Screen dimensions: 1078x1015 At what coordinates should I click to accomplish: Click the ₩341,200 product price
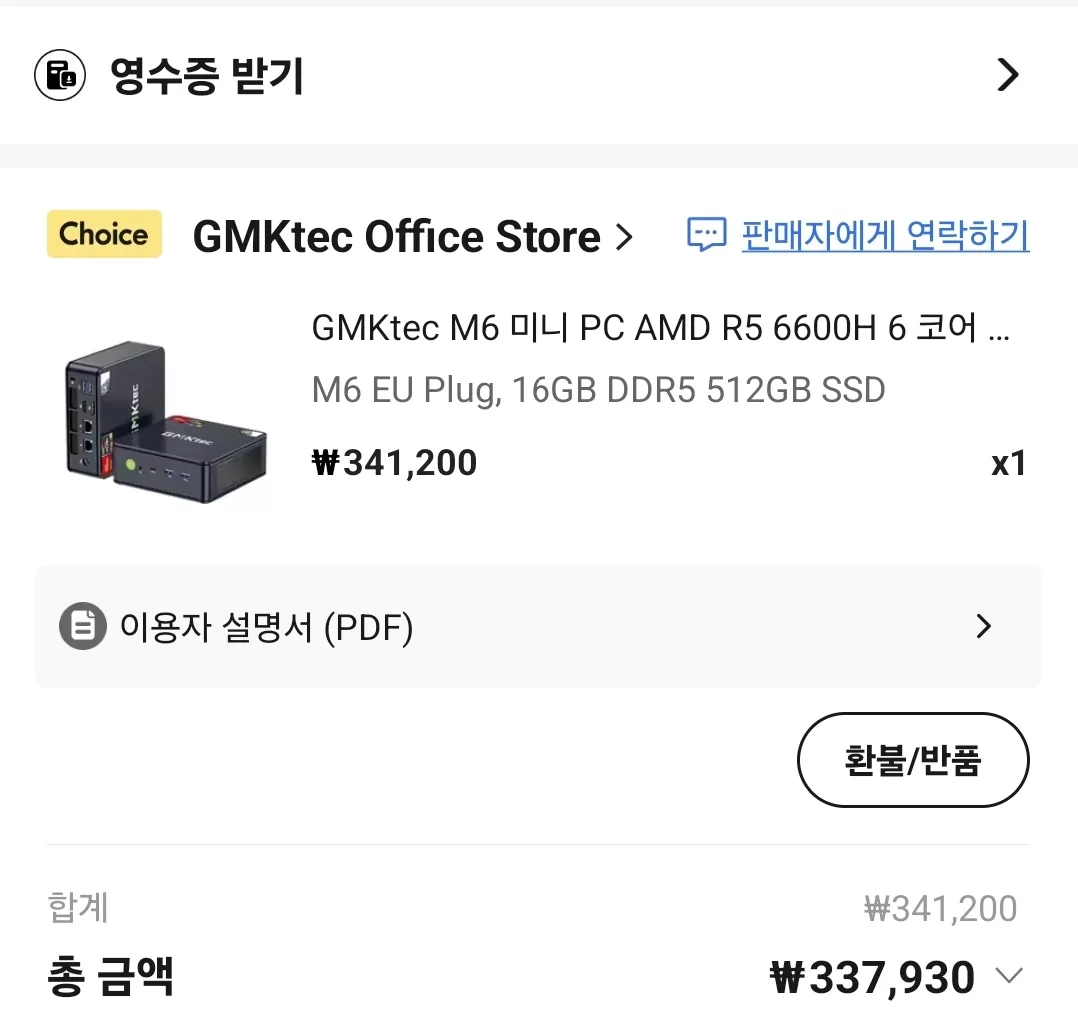click(x=395, y=463)
